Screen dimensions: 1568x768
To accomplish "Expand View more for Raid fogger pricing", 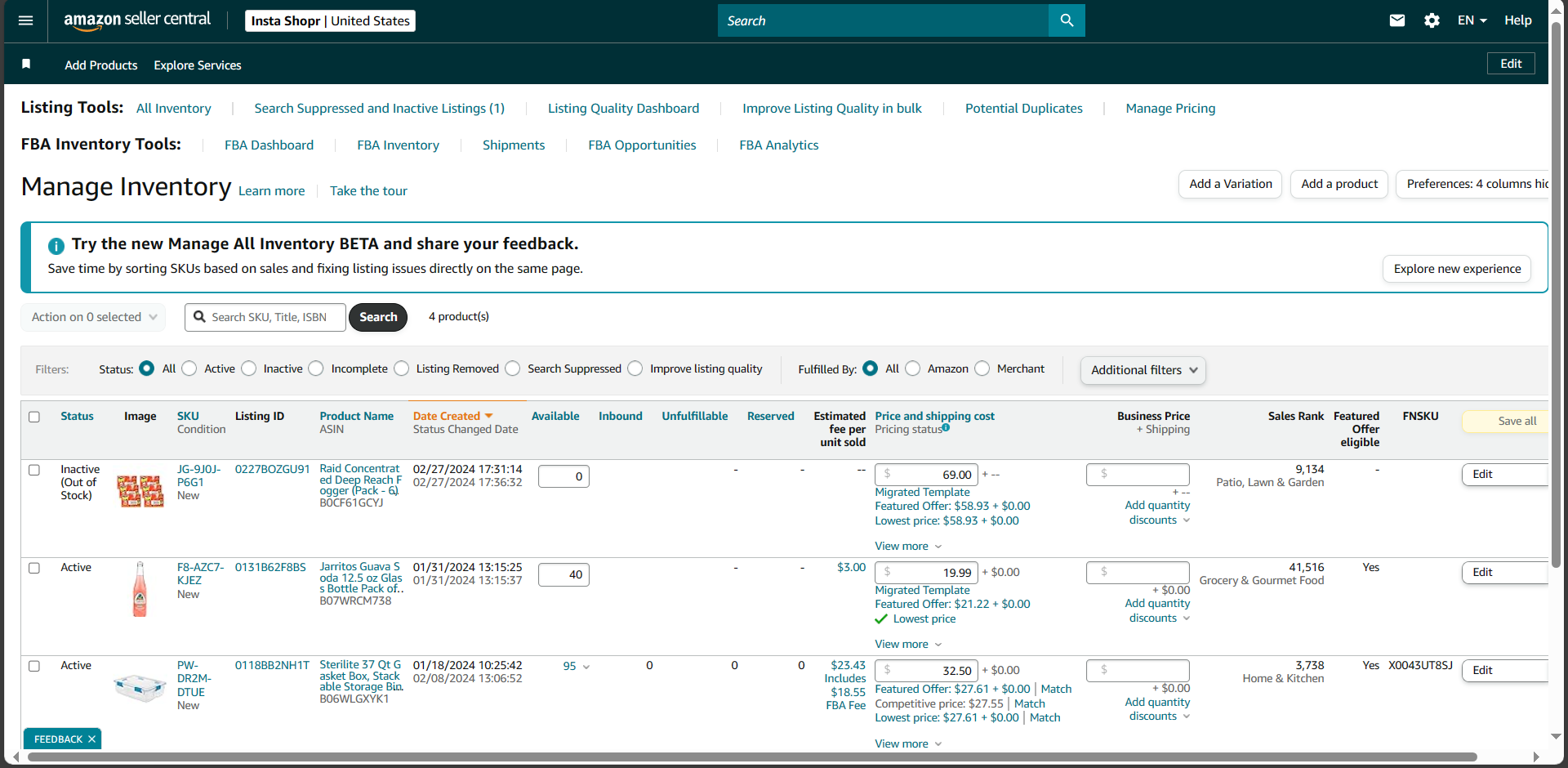I will pos(908,546).
